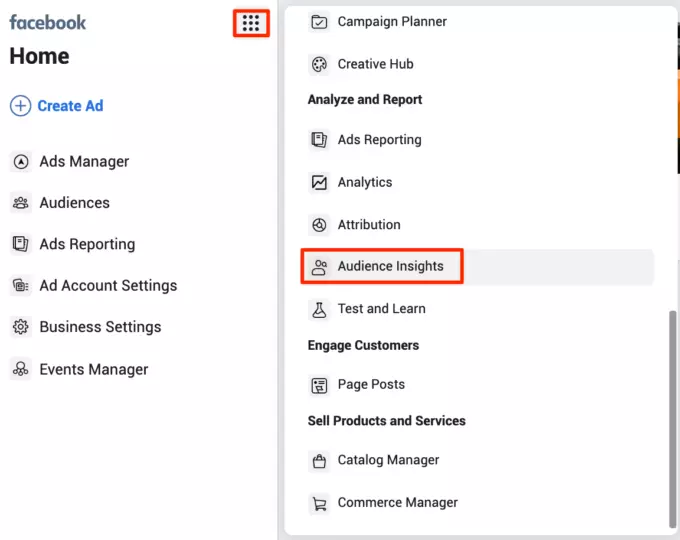Open Catalog Manager menu entry
This screenshot has width=680, height=540.
pyautogui.click(x=388, y=461)
